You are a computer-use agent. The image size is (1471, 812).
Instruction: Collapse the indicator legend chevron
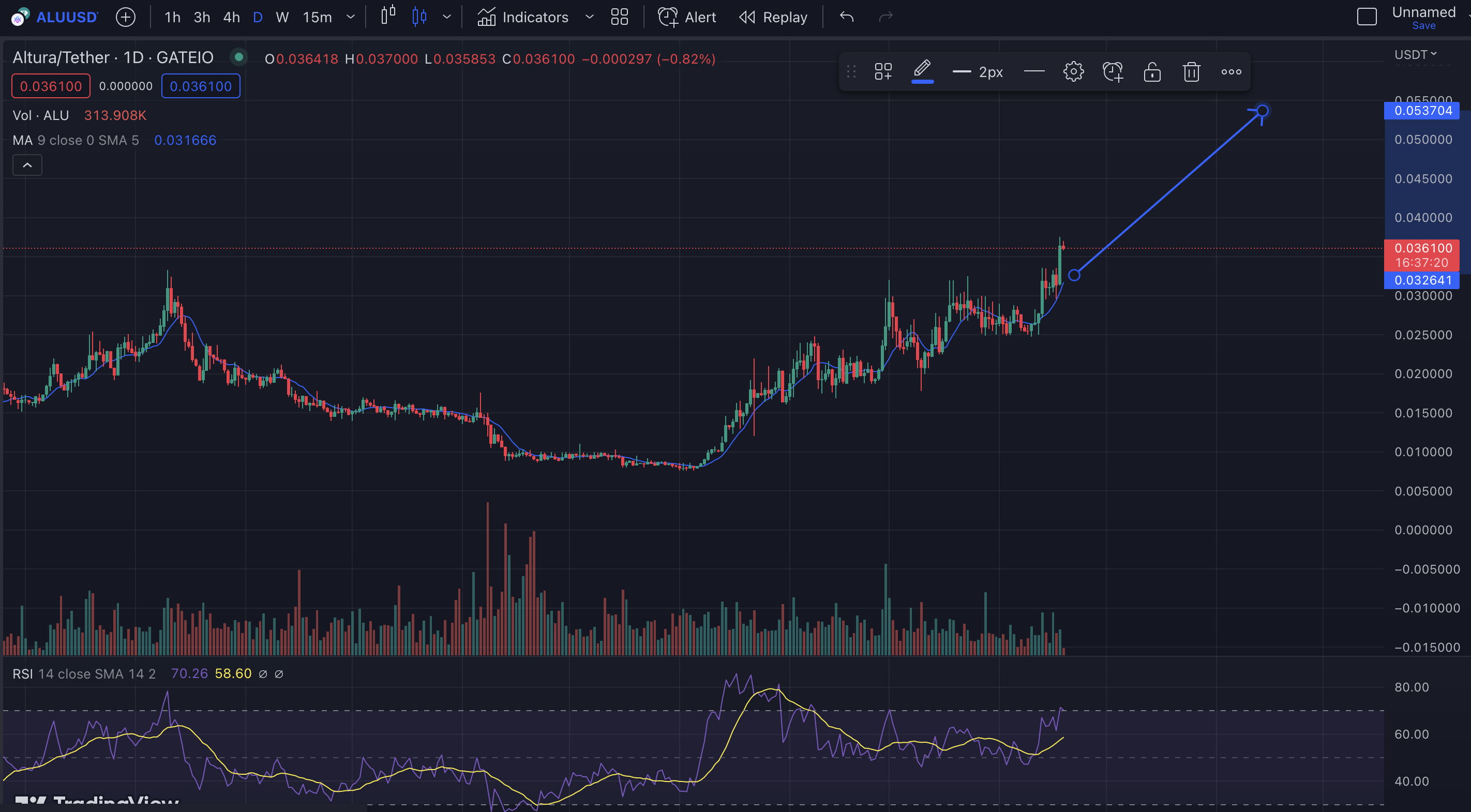27,165
